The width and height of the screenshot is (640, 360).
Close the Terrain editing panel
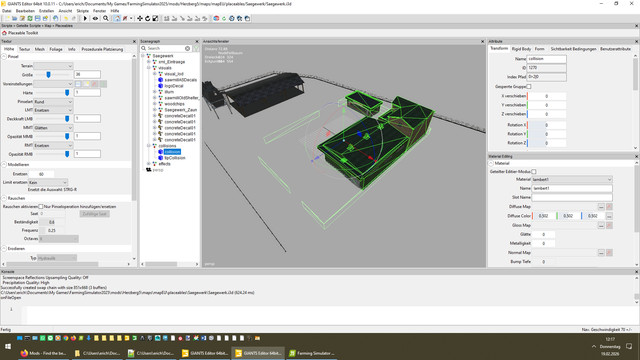(x=134, y=41)
